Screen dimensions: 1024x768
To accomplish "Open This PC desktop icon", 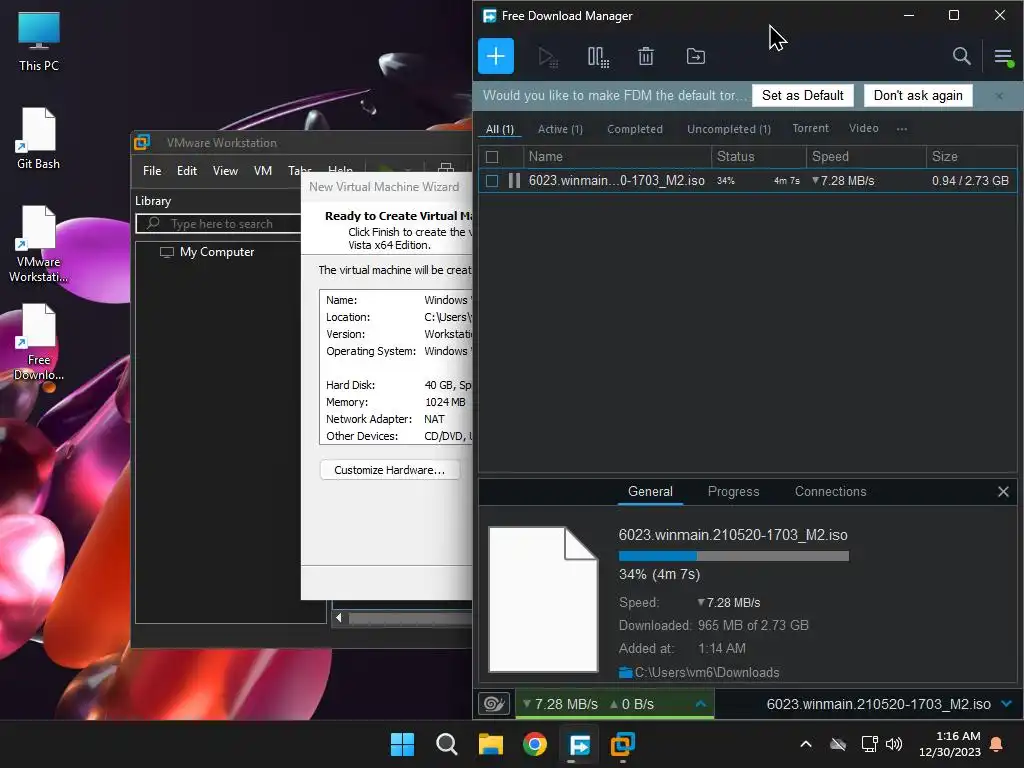I will (x=39, y=40).
